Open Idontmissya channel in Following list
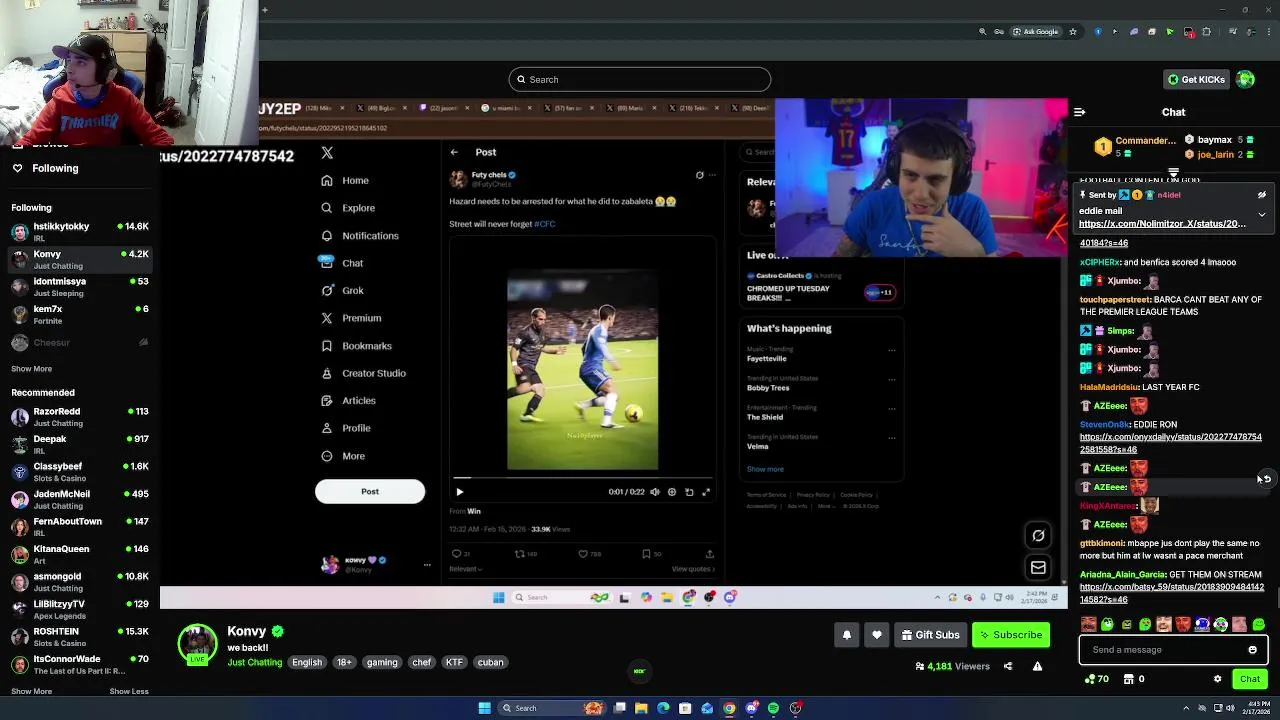The height and width of the screenshot is (720, 1280). click(x=80, y=286)
